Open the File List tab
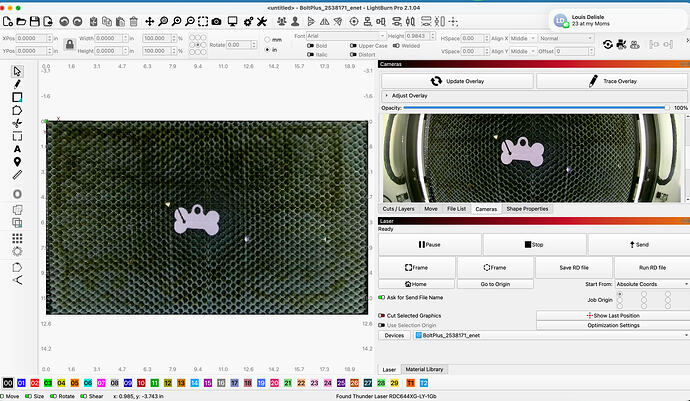This screenshot has height=401, width=690. click(x=456, y=209)
